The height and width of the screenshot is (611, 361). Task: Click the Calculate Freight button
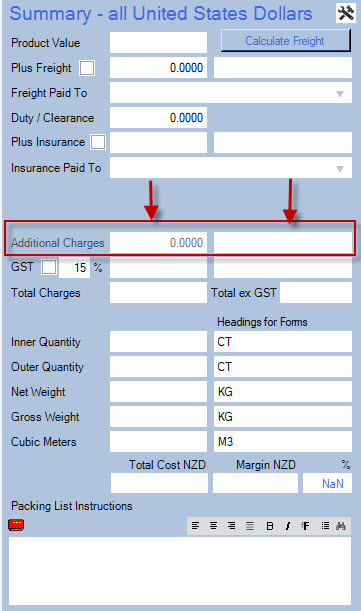point(286,41)
